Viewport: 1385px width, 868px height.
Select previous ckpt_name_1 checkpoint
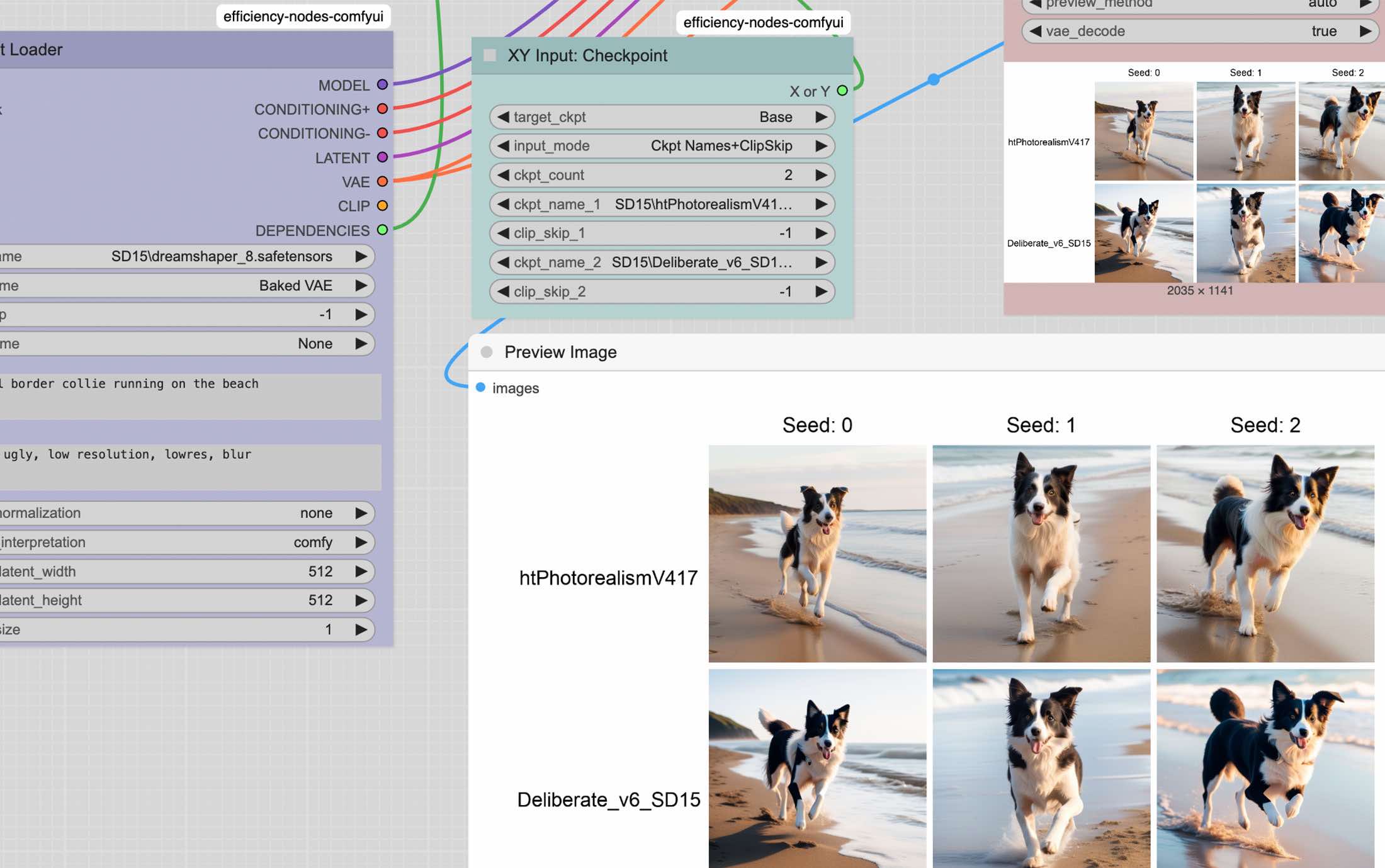503,204
